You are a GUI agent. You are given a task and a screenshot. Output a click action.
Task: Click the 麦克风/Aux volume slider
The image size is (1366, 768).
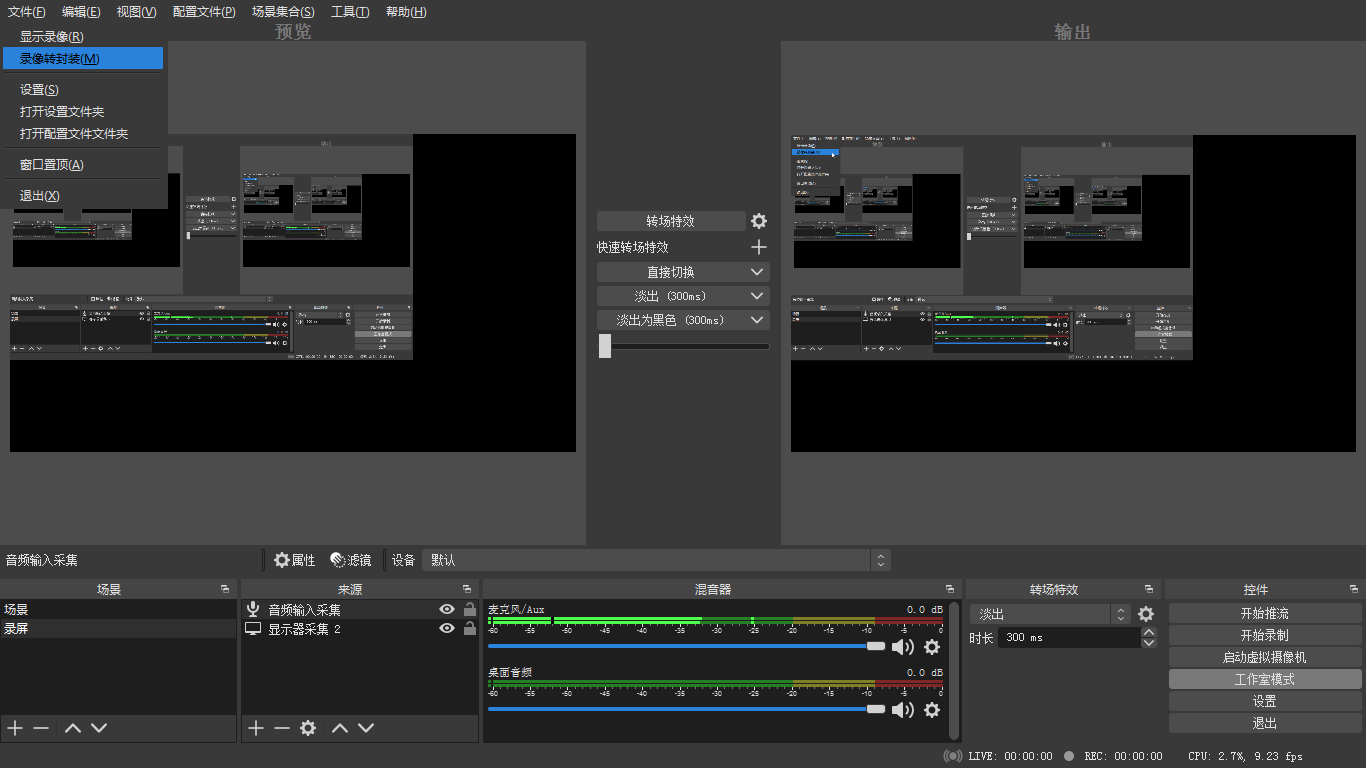click(680, 647)
